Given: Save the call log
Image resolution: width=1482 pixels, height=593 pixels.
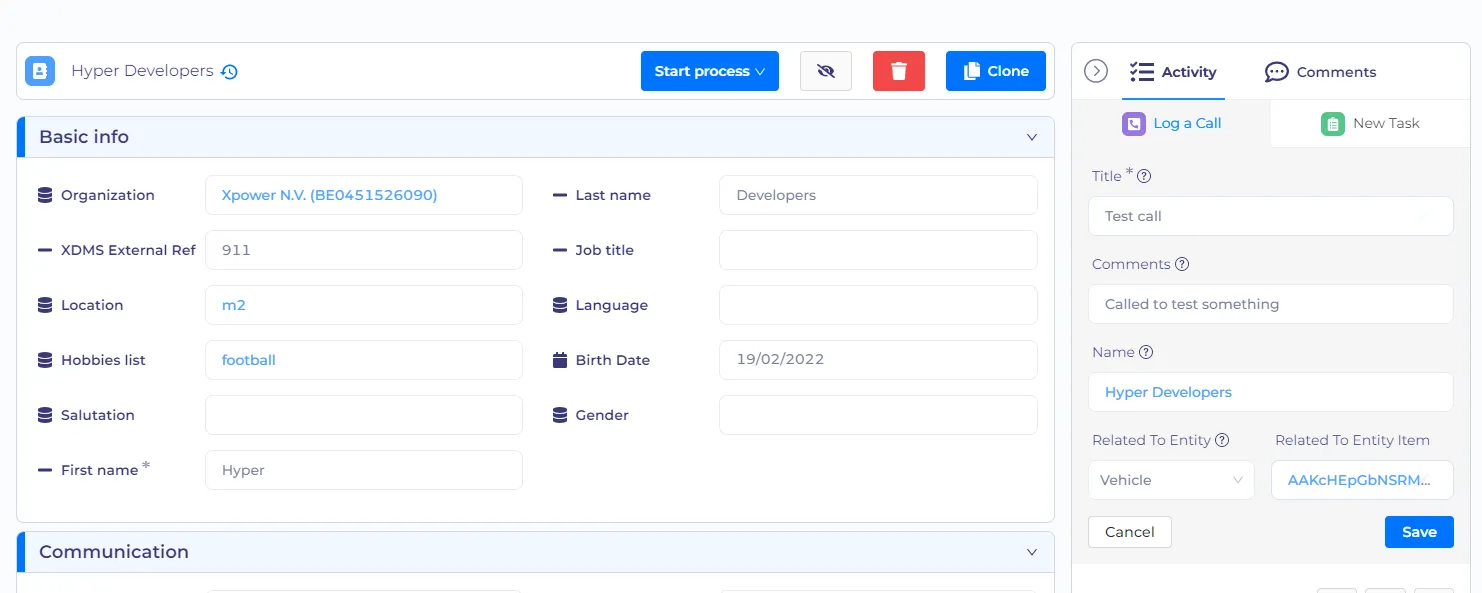Looking at the screenshot, I should [x=1419, y=532].
